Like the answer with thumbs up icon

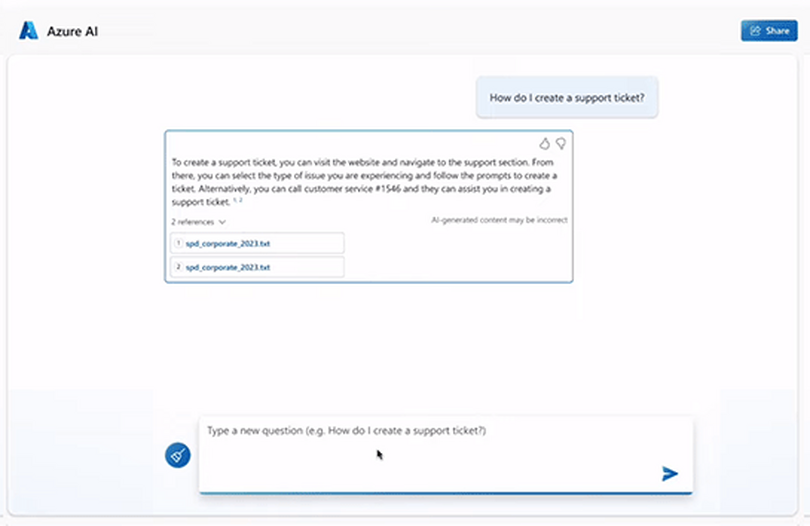[544, 144]
